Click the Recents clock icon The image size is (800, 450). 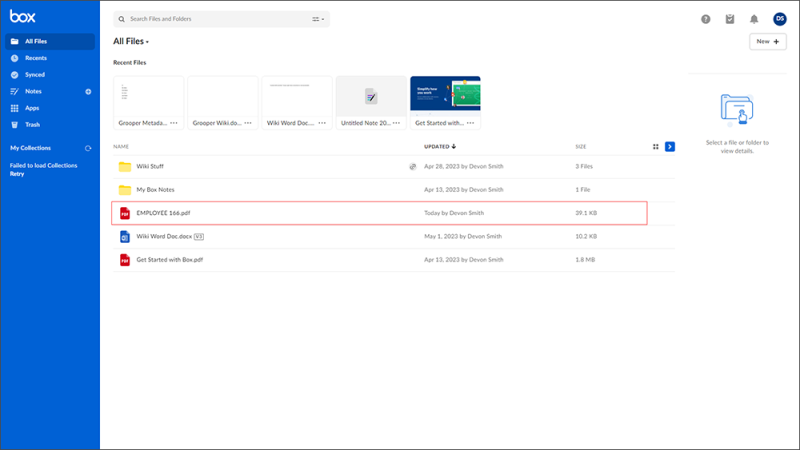tap(14, 58)
